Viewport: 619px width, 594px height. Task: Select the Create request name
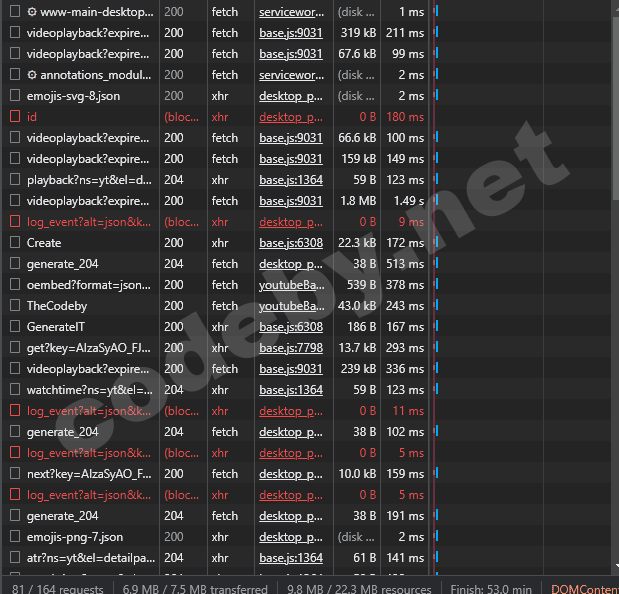click(44, 243)
